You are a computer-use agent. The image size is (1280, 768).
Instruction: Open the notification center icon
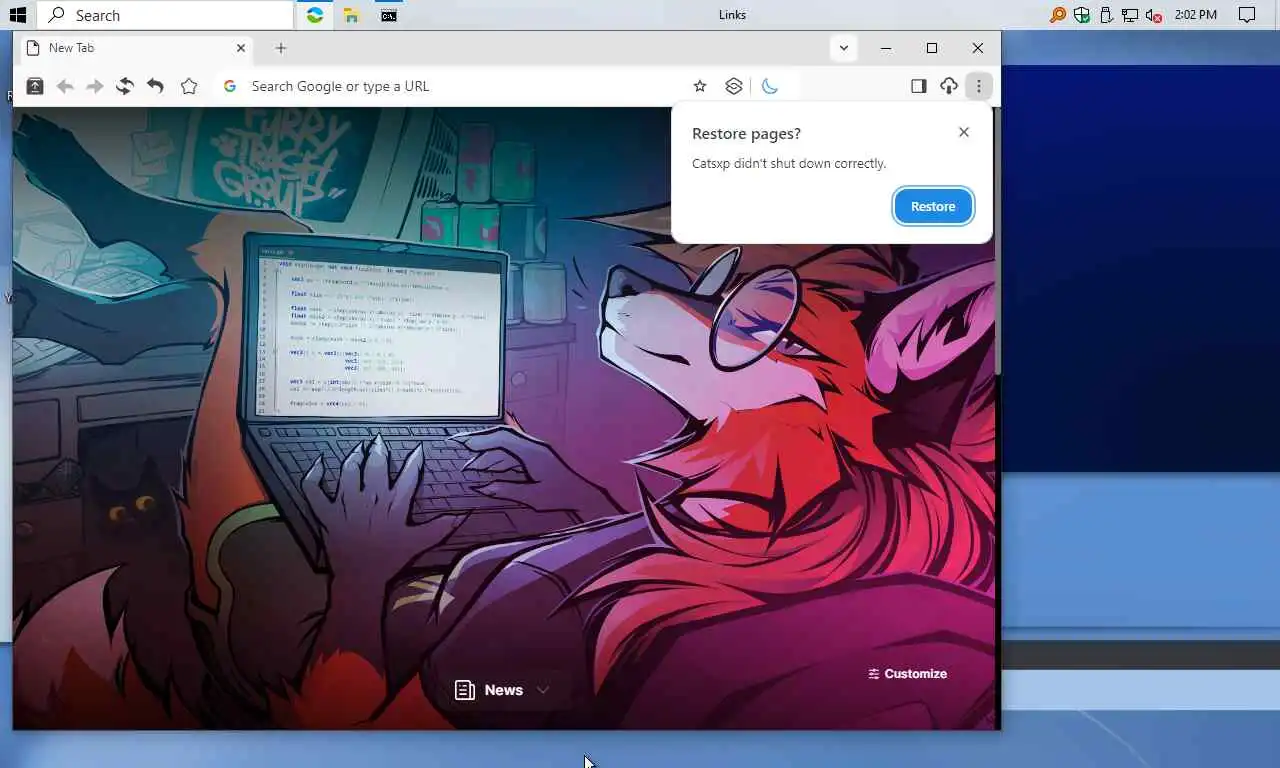[x=1247, y=15]
